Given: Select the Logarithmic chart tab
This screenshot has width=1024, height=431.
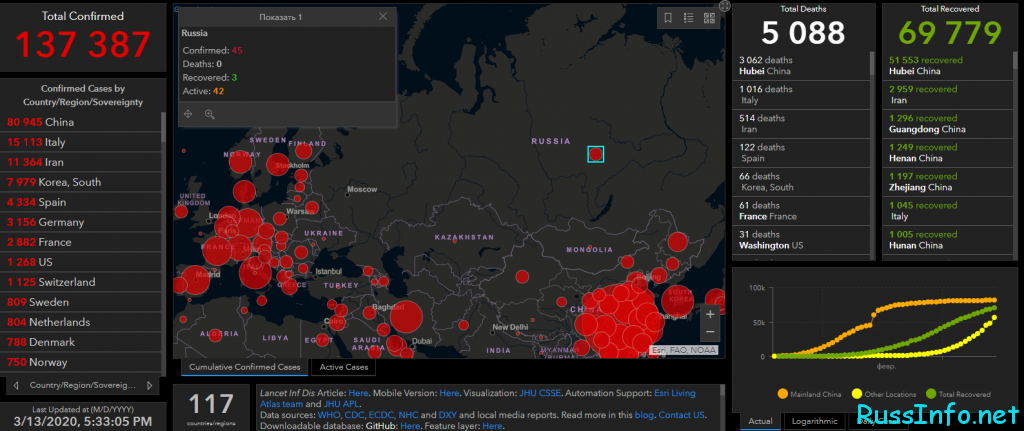Looking at the screenshot, I should (814, 421).
